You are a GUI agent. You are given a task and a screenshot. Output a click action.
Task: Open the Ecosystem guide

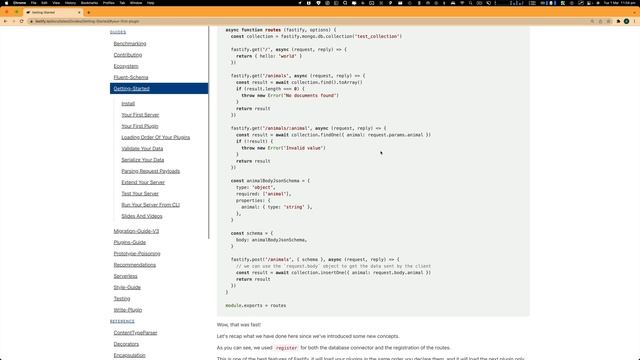point(126,66)
